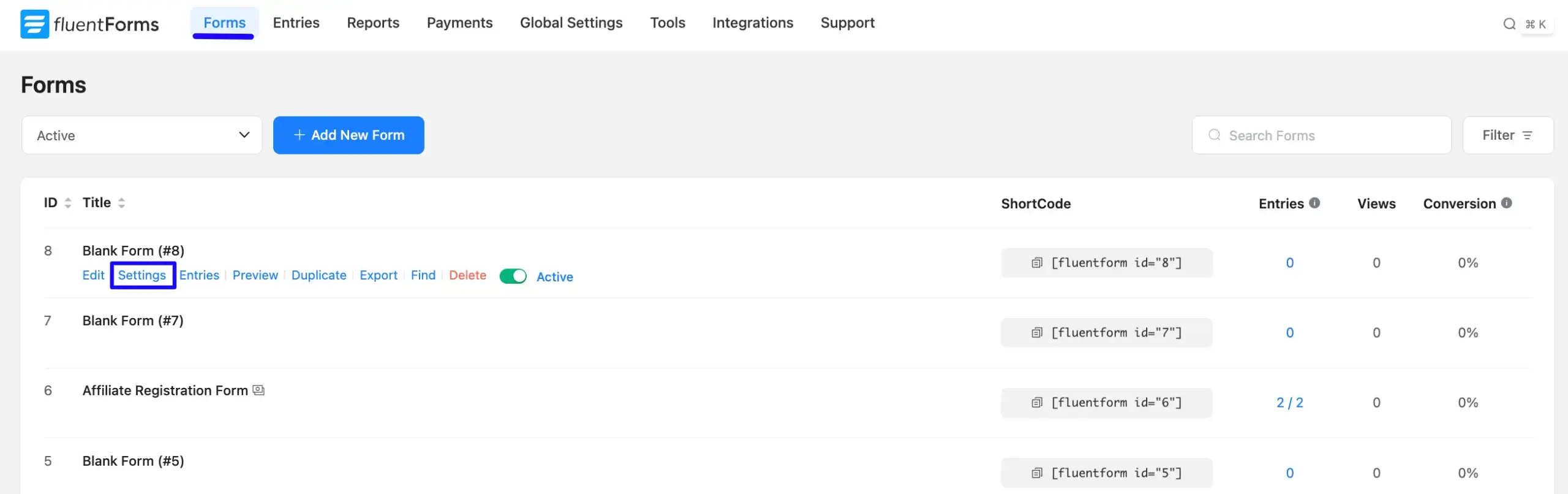Switch to the Integrations tab

coord(752,23)
